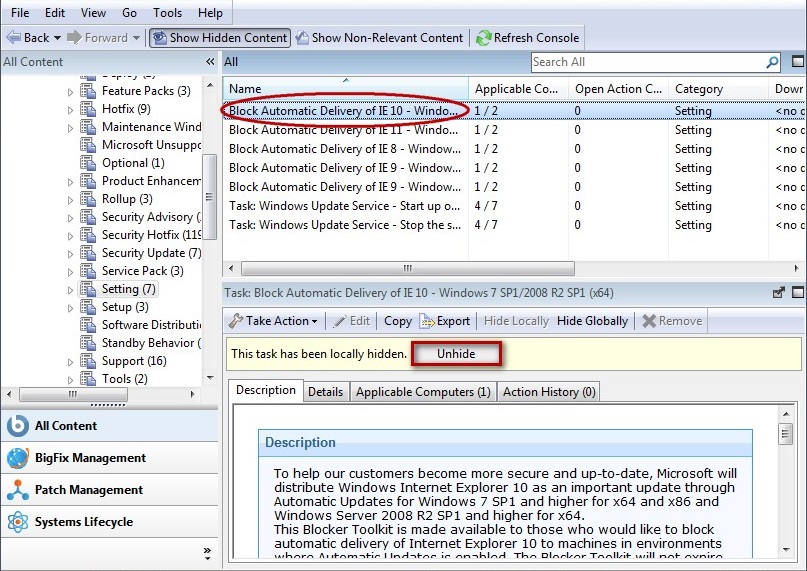Image resolution: width=807 pixels, height=571 pixels.
Task: Click the Hide Globally button
Action: click(592, 321)
